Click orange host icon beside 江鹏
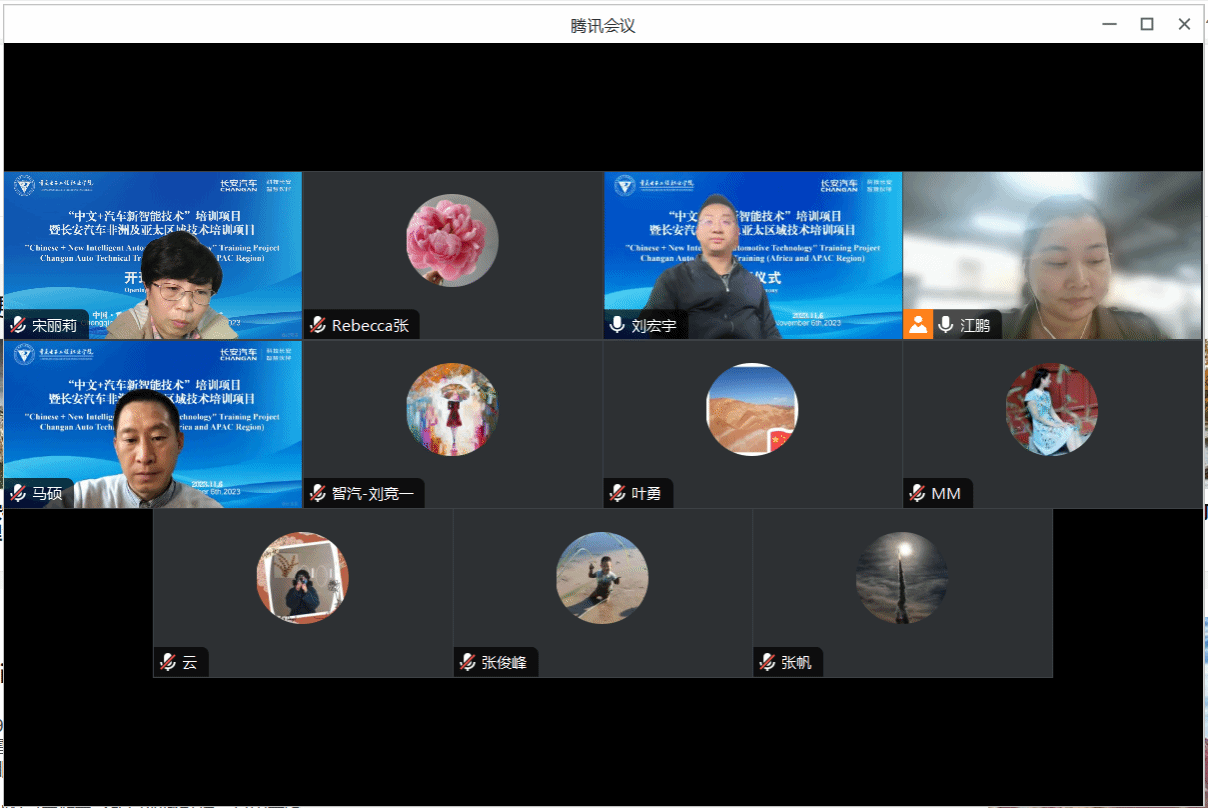This screenshot has width=1208, height=808. click(x=918, y=325)
